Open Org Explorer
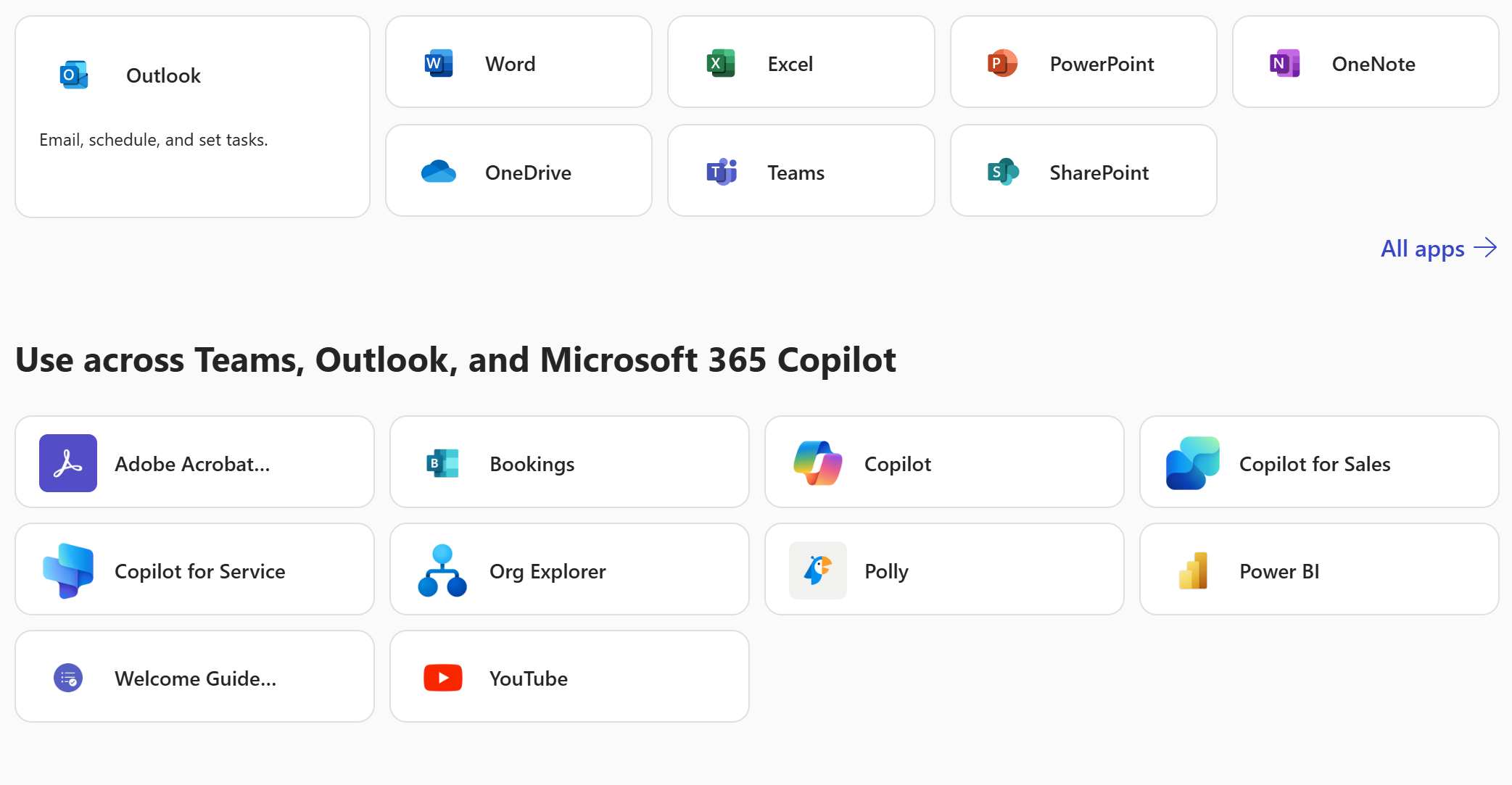 (x=569, y=569)
